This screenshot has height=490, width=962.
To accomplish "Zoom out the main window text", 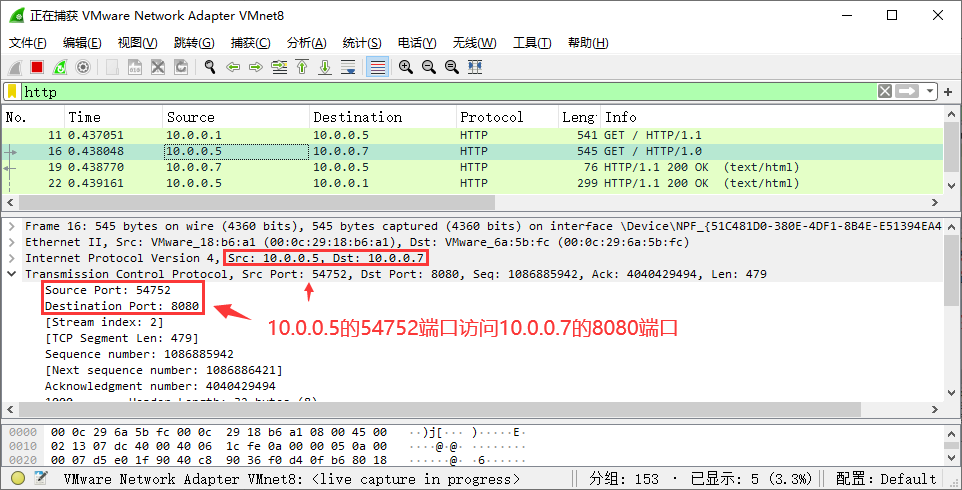I will pos(429,67).
